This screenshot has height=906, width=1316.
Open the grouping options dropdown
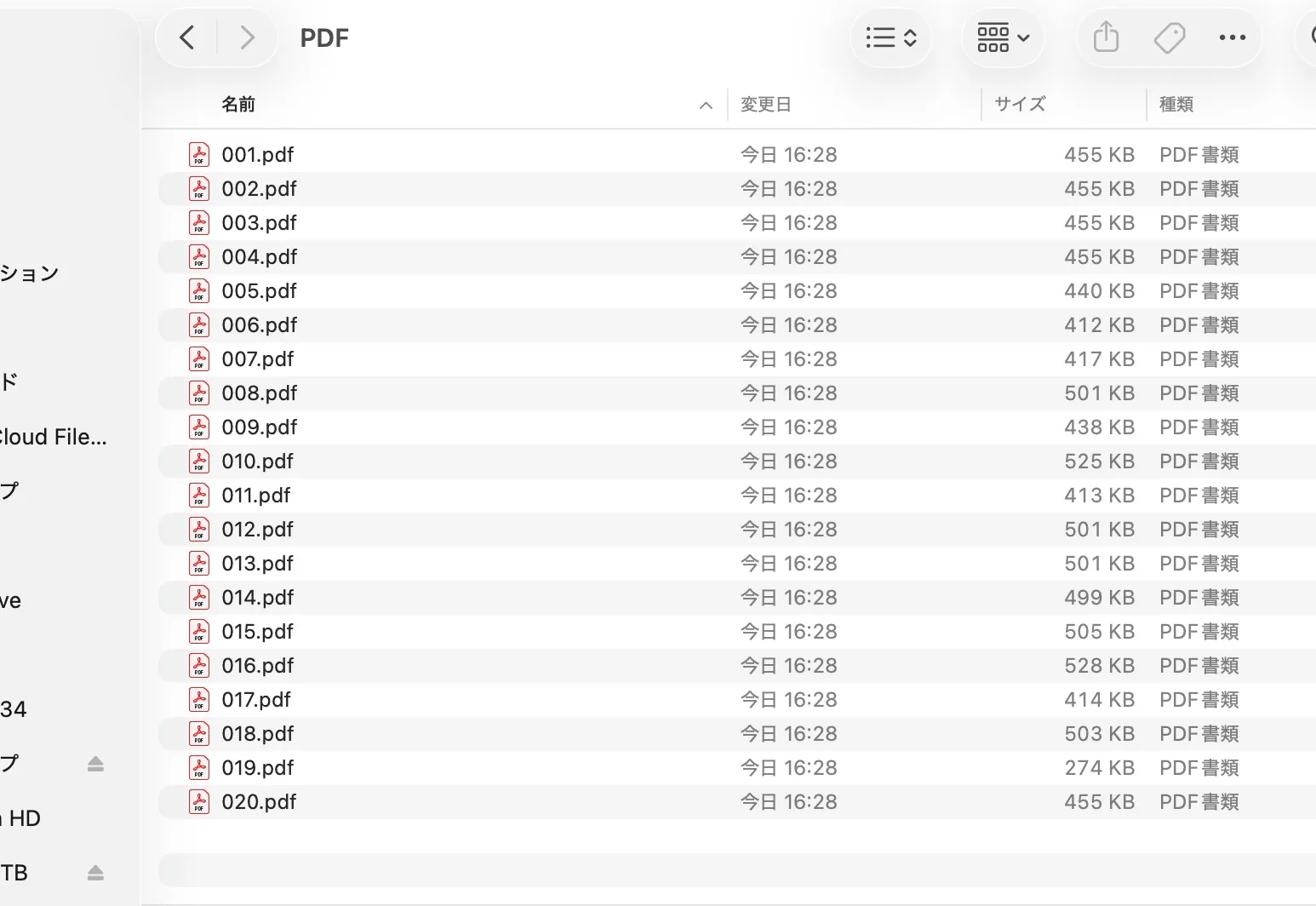pyautogui.click(x=1003, y=37)
